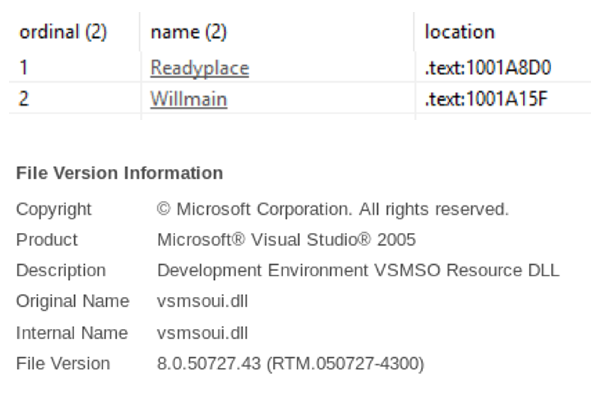Sort by the ordinal (2) column header
The width and height of the screenshot is (600, 408).
point(63,32)
